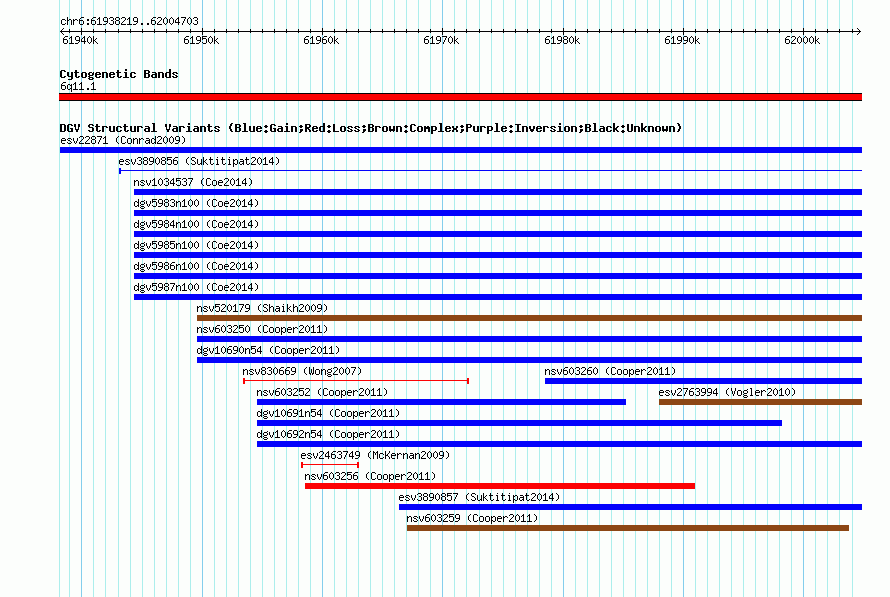This screenshot has width=890, height=597.
Task: Click the esv22871 (Conrad2009) variant label
Action: click(123, 140)
